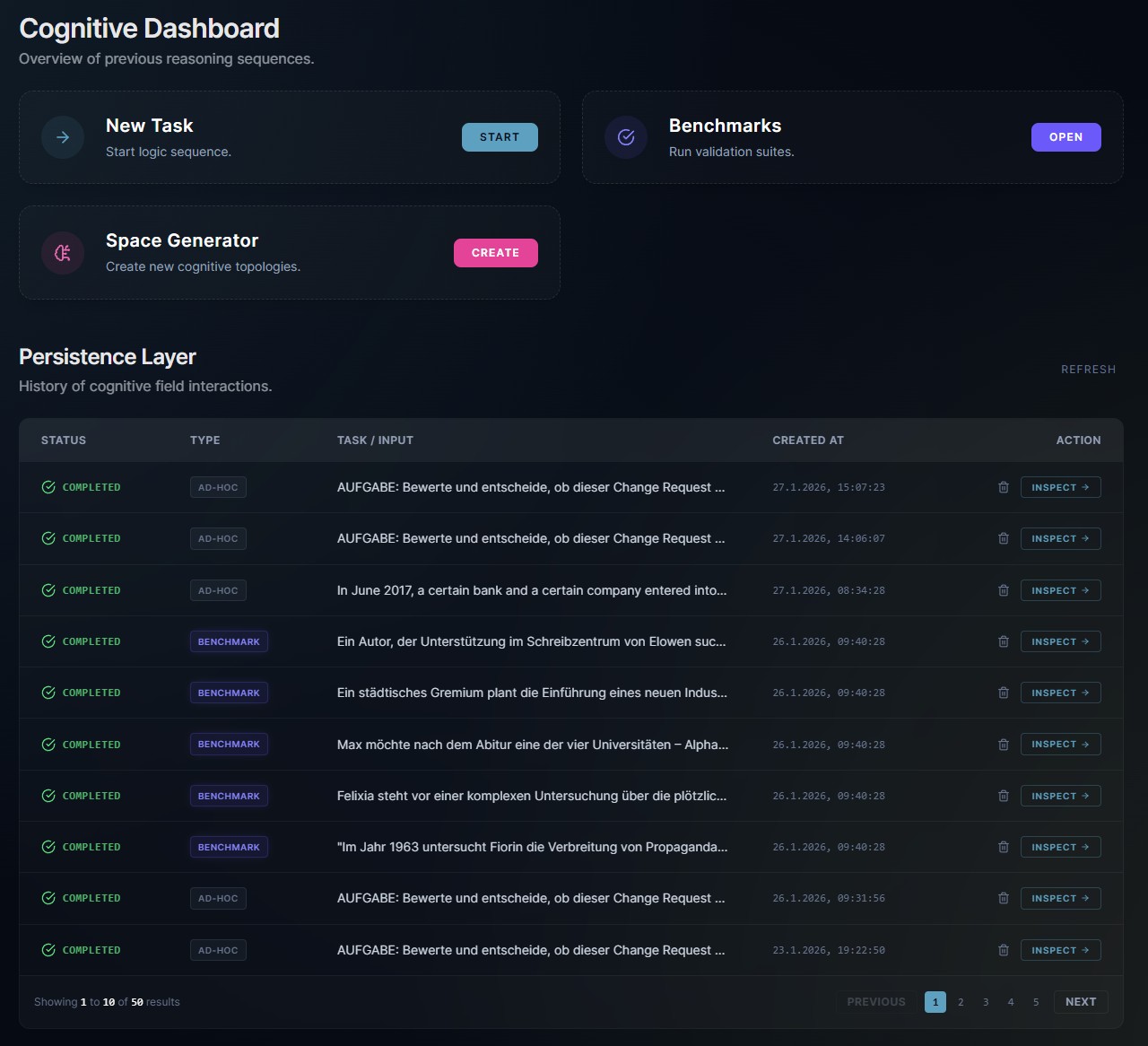Inspect the Ein städtisches Gremium benchmark task
1148x1046 pixels.
[1060, 693]
